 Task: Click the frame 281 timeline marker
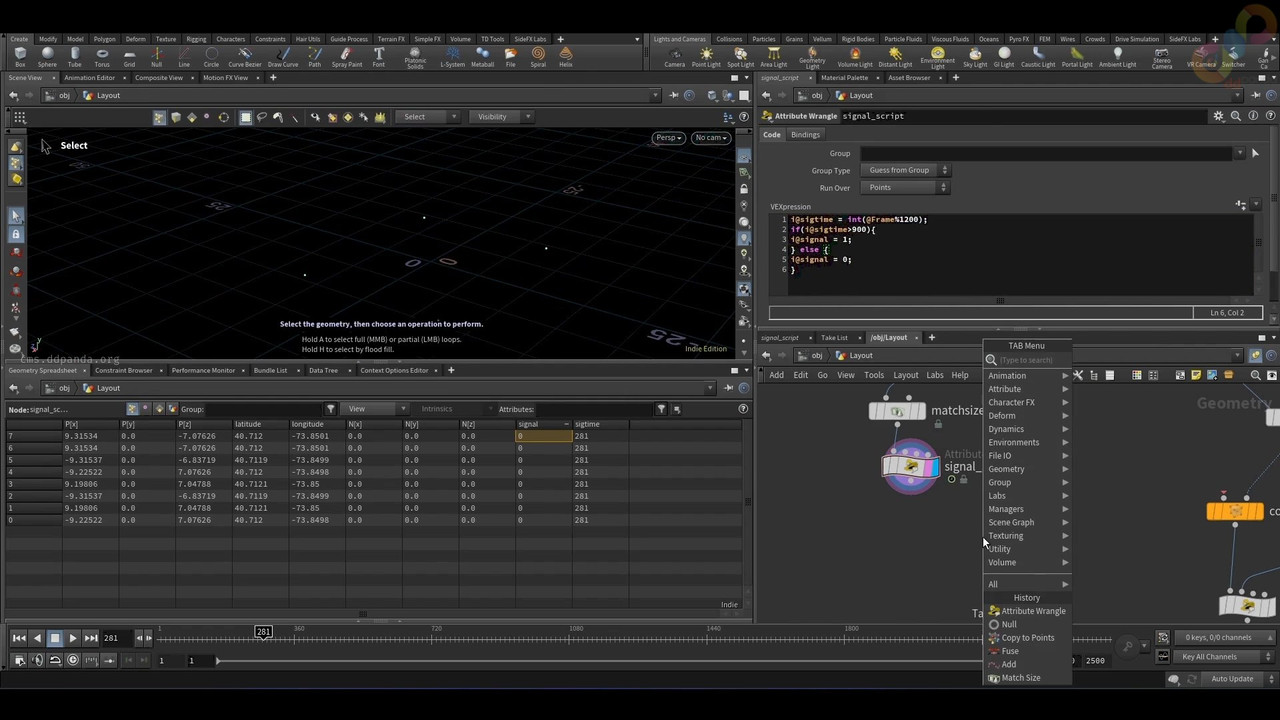coord(263,632)
